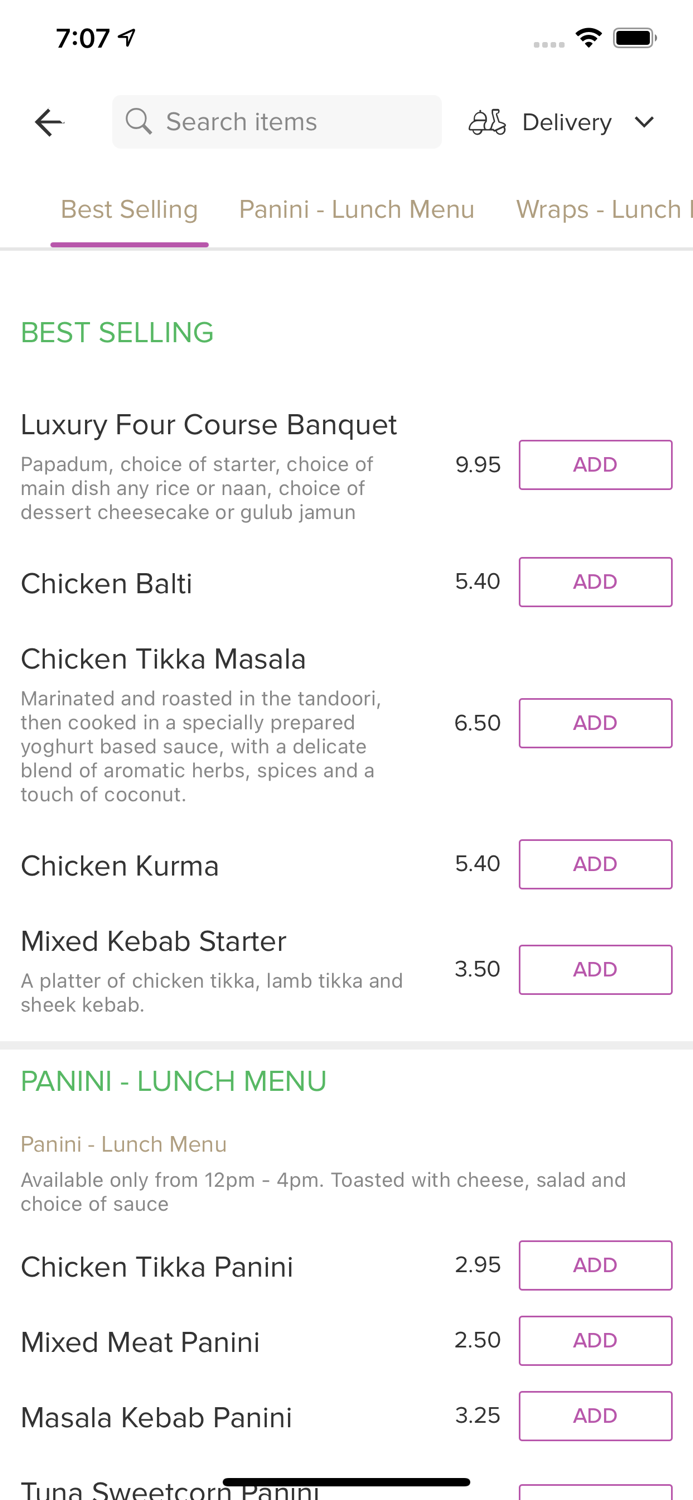The height and width of the screenshot is (1500, 693).
Task: Switch to the Panini - Lunch Menu tab
Action: (x=357, y=209)
